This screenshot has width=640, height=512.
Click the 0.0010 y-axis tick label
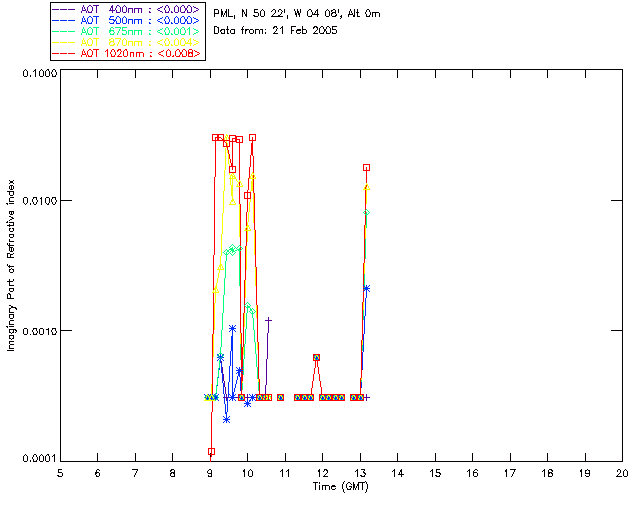tap(39, 331)
